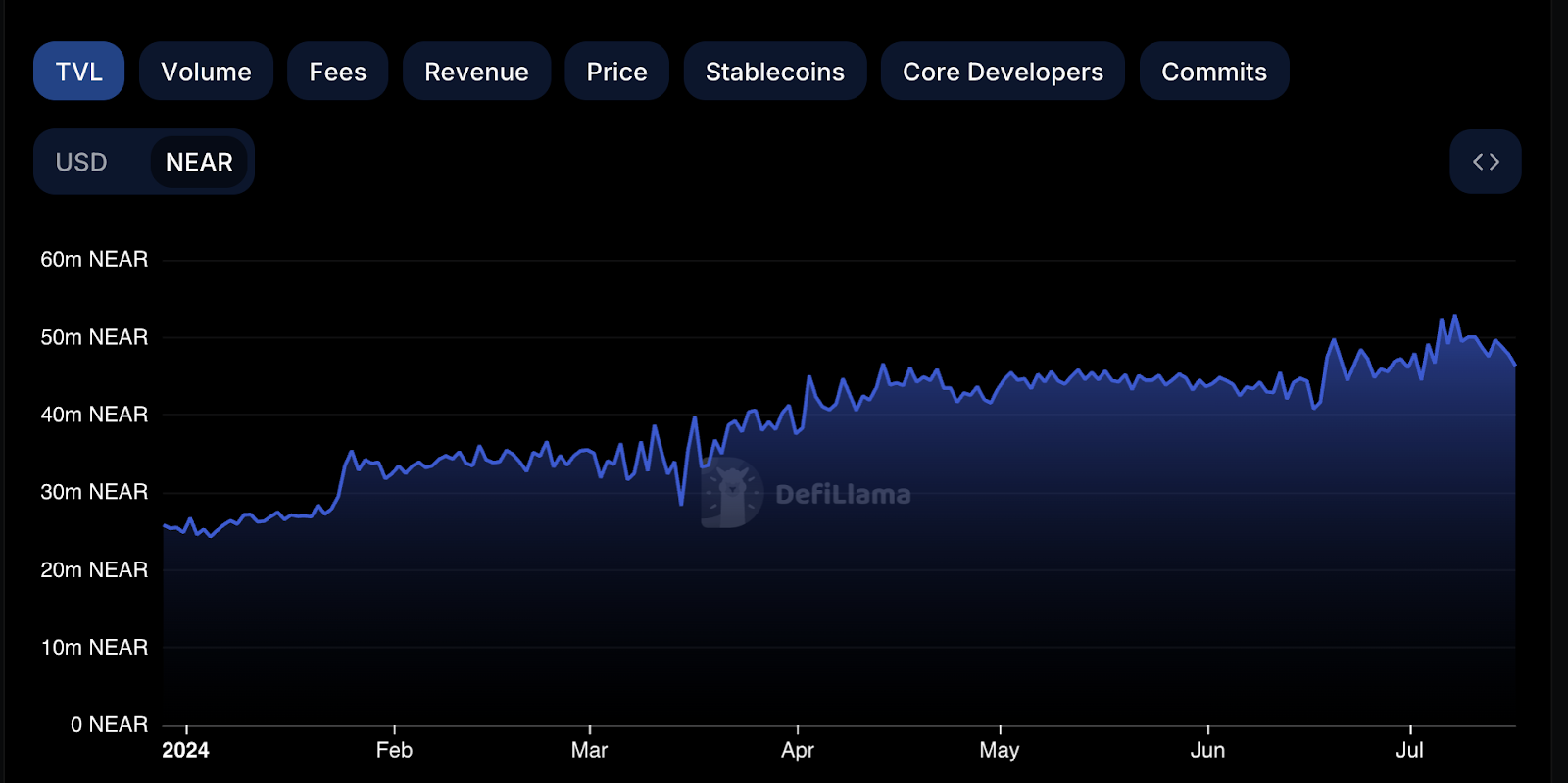Select the NEAR denomination toggle
1568x783 pixels.
click(199, 162)
